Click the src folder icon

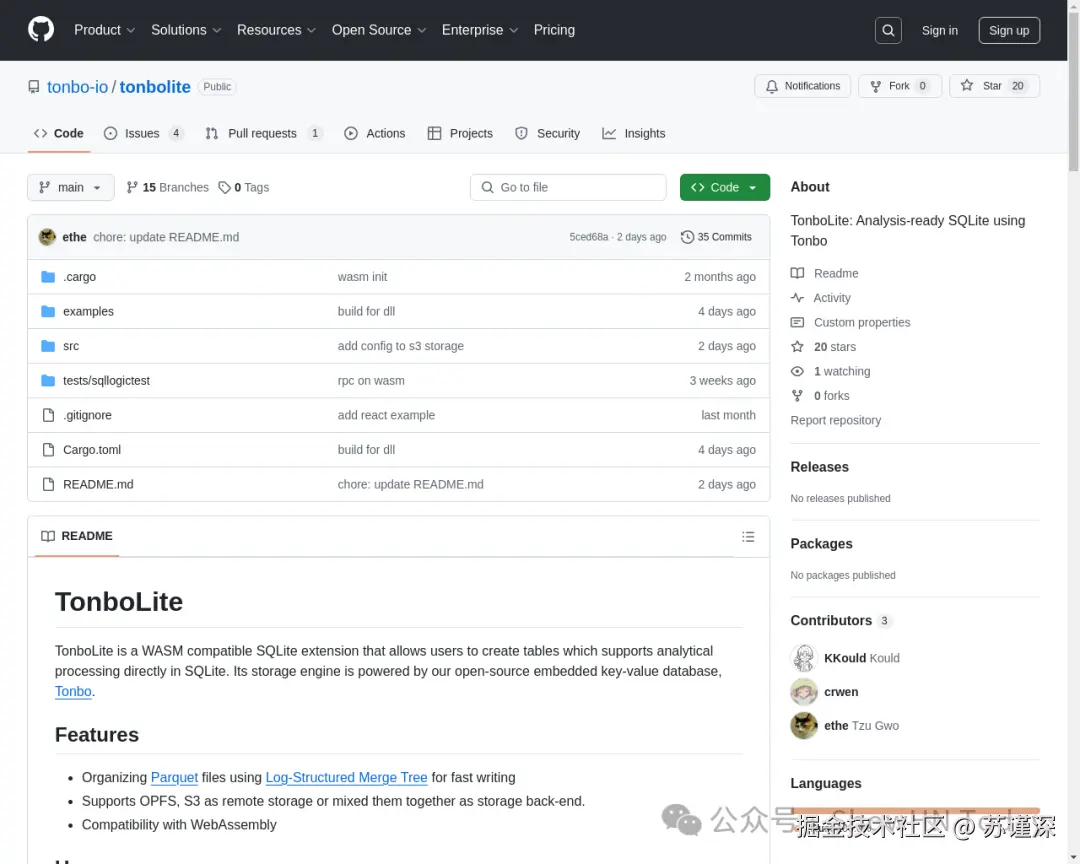pyautogui.click(x=48, y=346)
